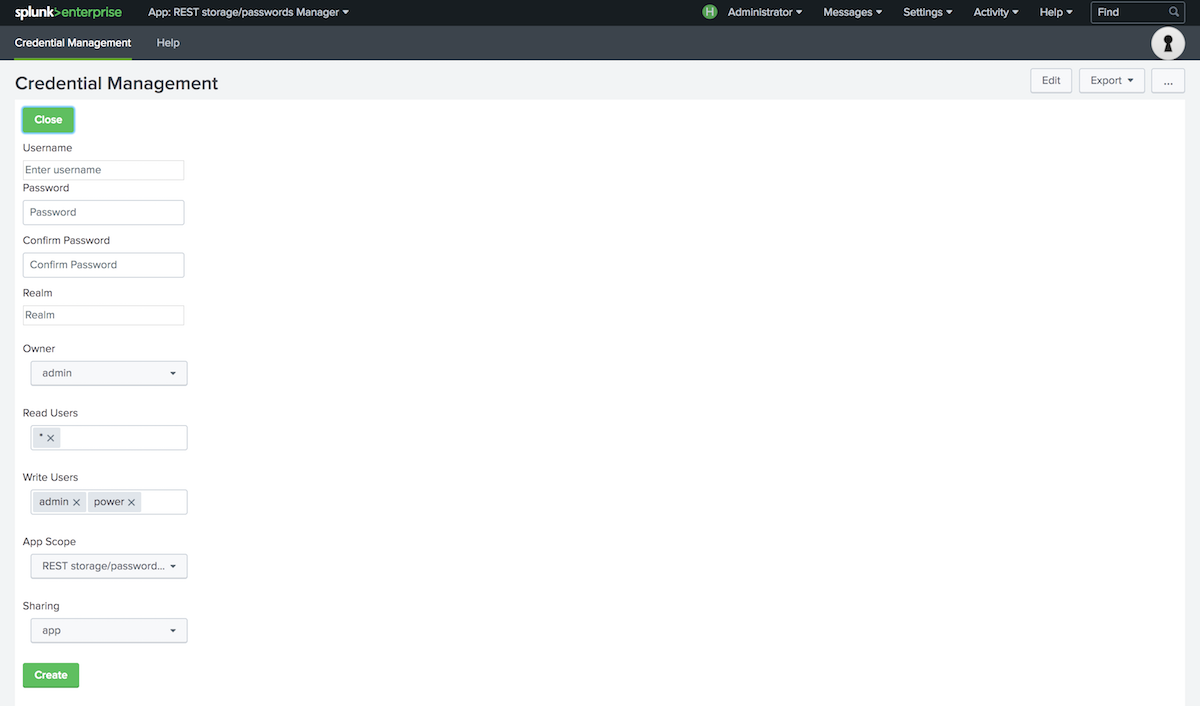Click the Read Users label
The image size is (1200, 706).
(50, 413)
